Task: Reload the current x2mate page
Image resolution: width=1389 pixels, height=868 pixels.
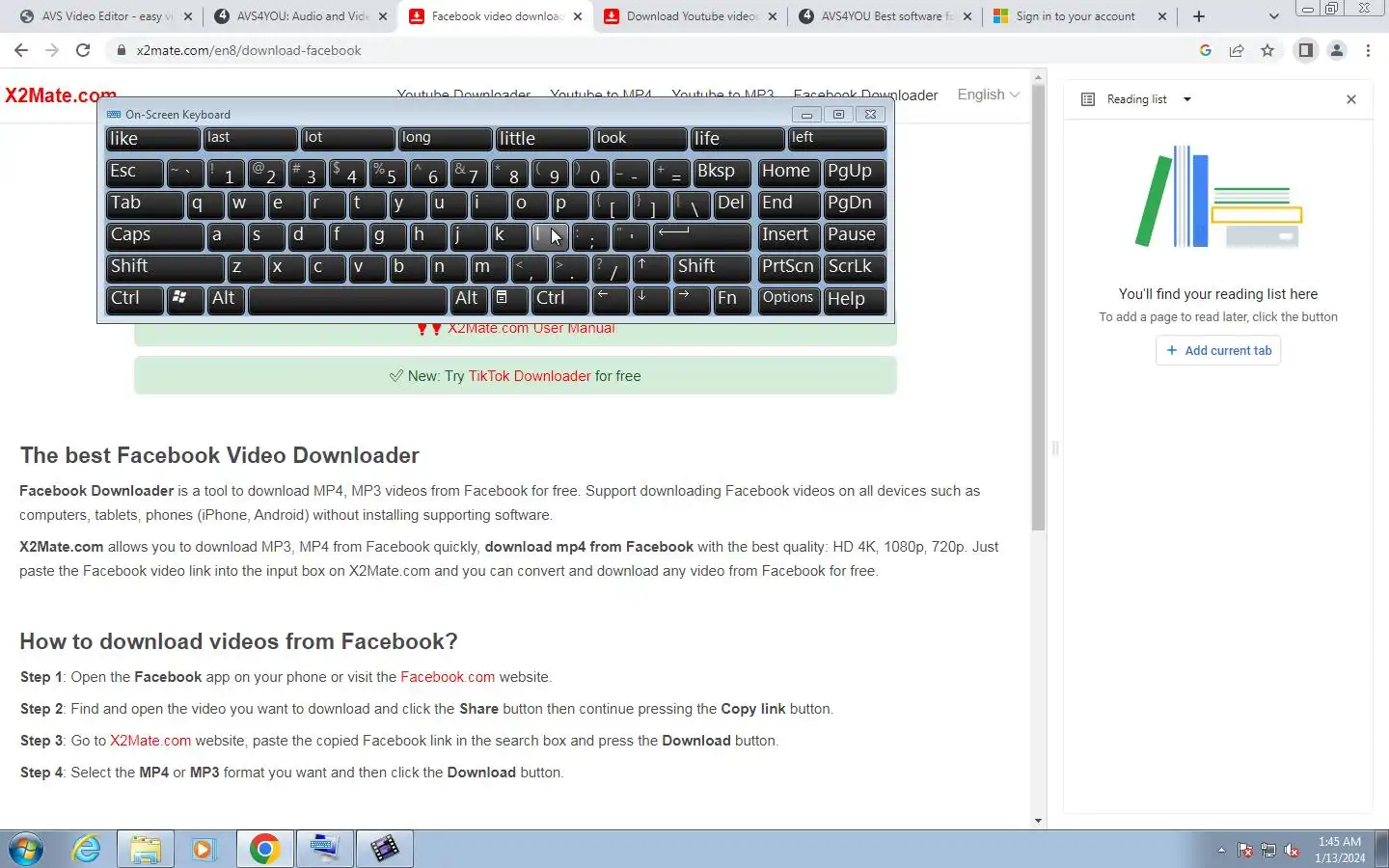Action: tap(83, 50)
